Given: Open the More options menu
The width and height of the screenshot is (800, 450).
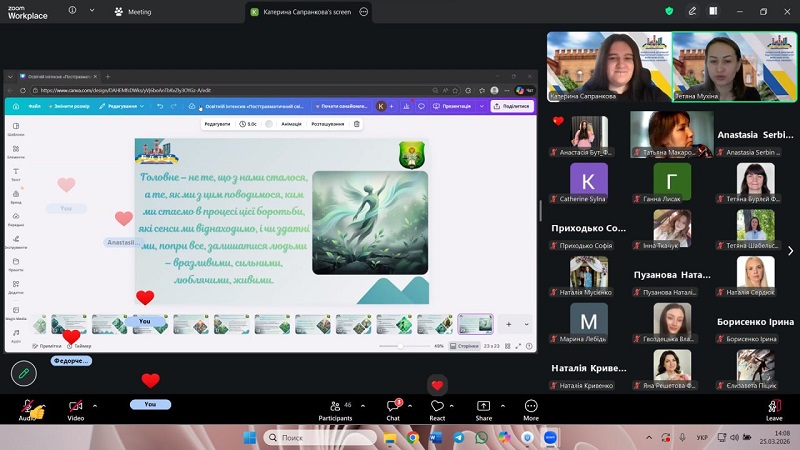Looking at the screenshot, I should (530, 408).
